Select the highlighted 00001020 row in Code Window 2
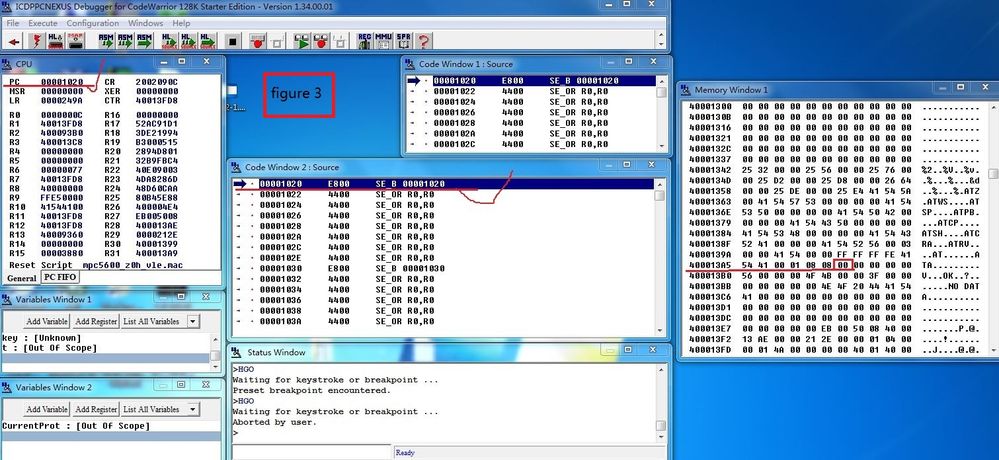Viewport: 999px width, 460px height. click(443, 184)
